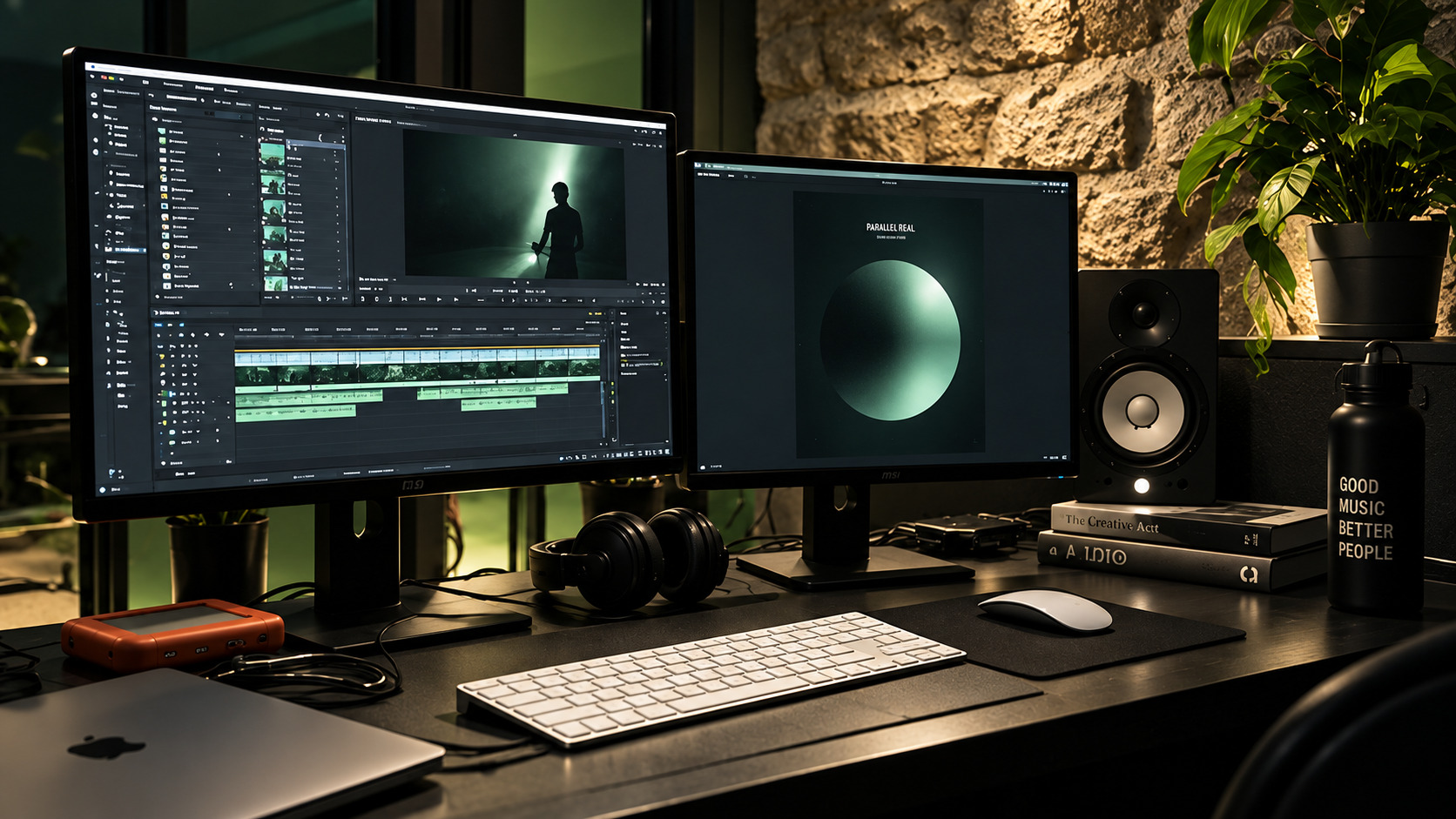
Task: Click the PARALLEL REAL title on the poster
Action: pos(890,227)
